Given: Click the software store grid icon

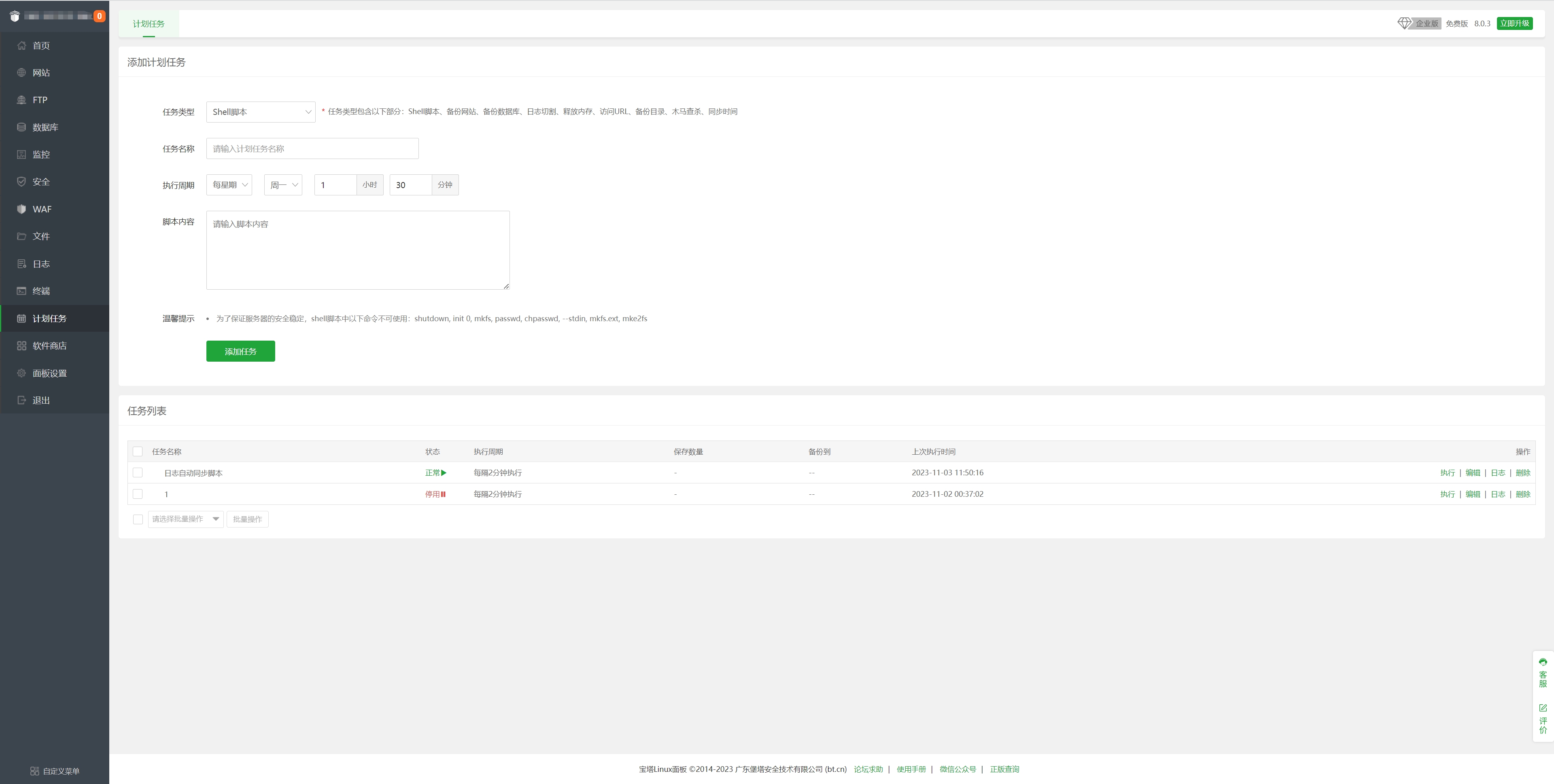Looking at the screenshot, I should 22,345.
